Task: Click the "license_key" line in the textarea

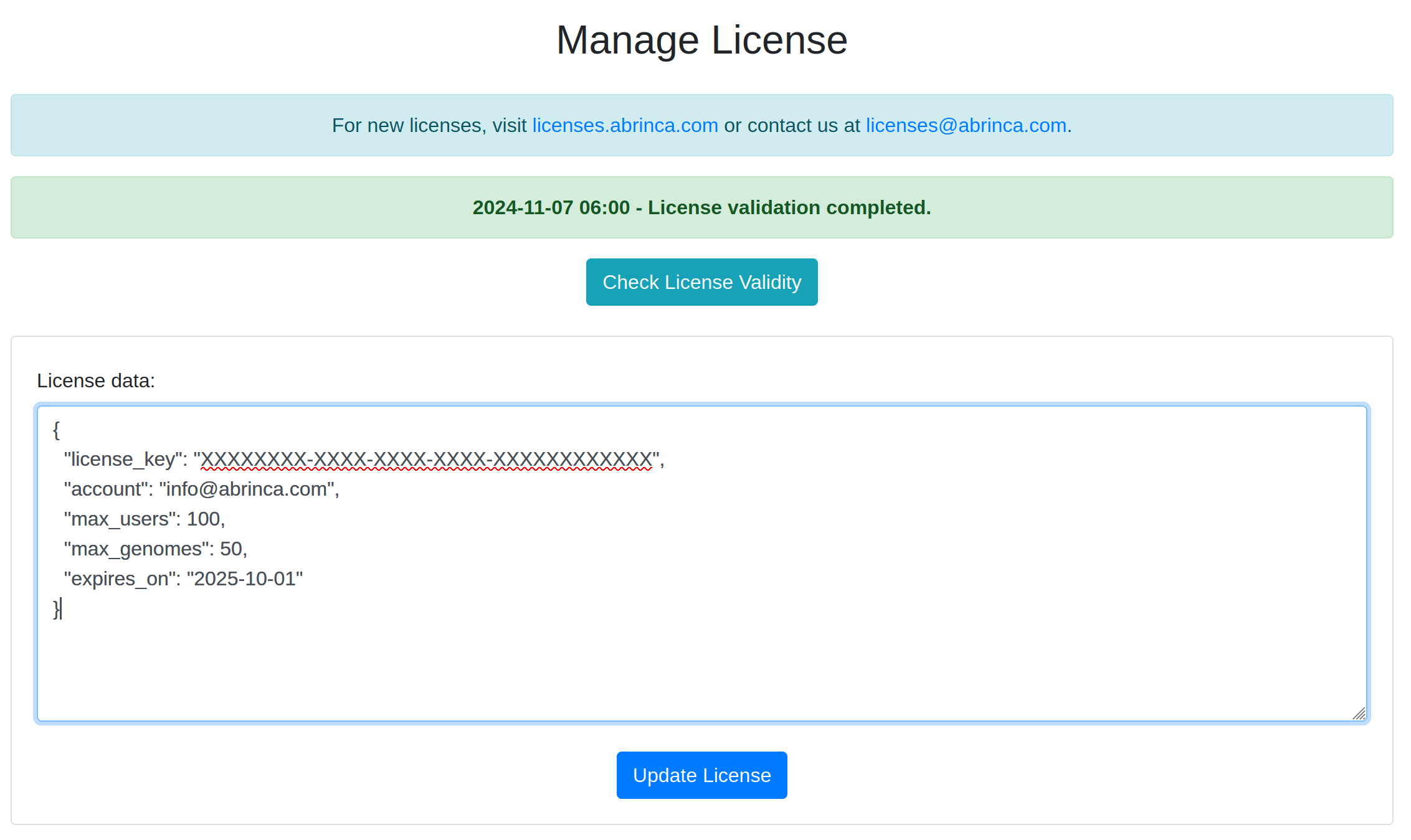Action: point(364,460)
